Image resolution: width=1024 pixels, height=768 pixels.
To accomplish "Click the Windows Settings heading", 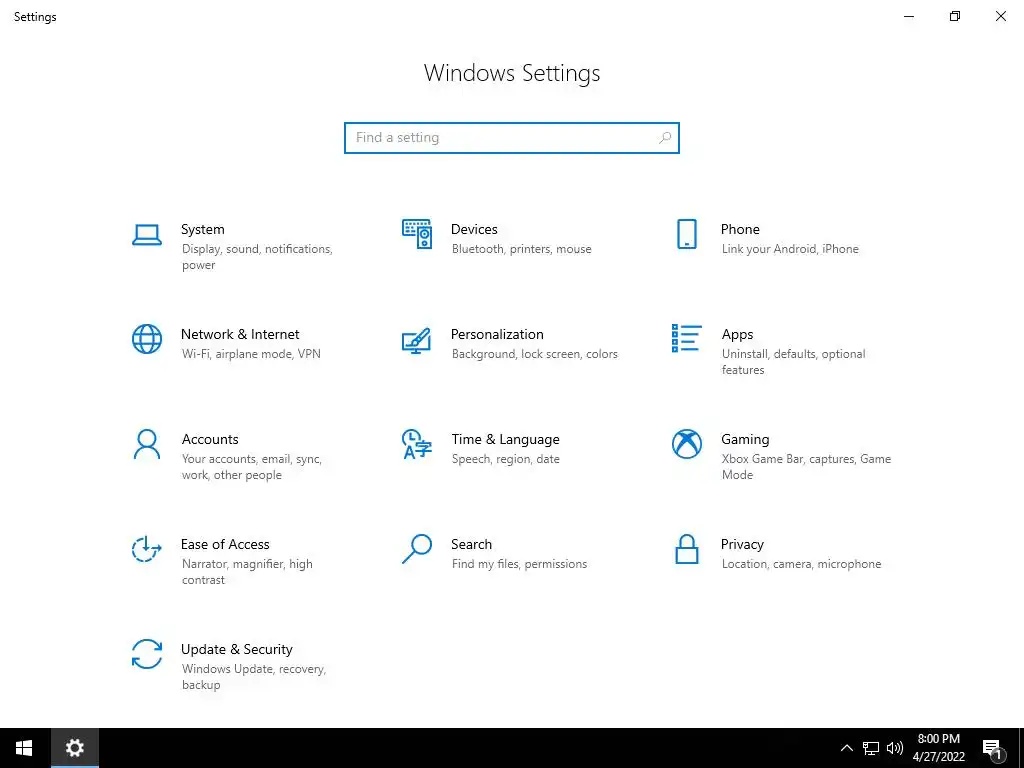I will pyautogui.click(x=512, y=73).
